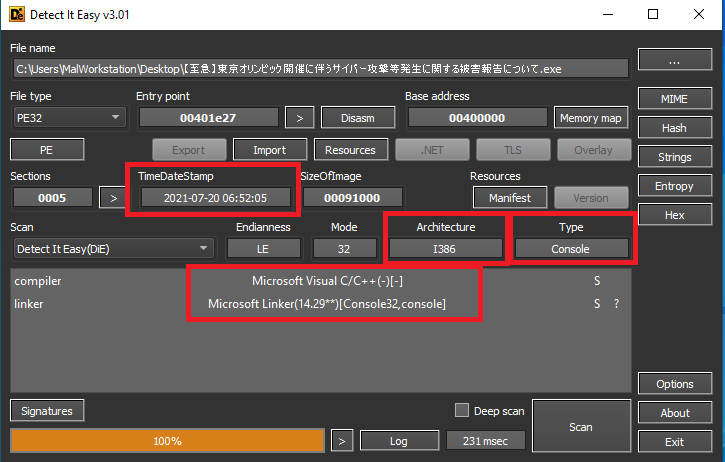Viewport: 725px width, 462px height.
Task: Click the 100% orange progress bar
Action: point(167,441)
